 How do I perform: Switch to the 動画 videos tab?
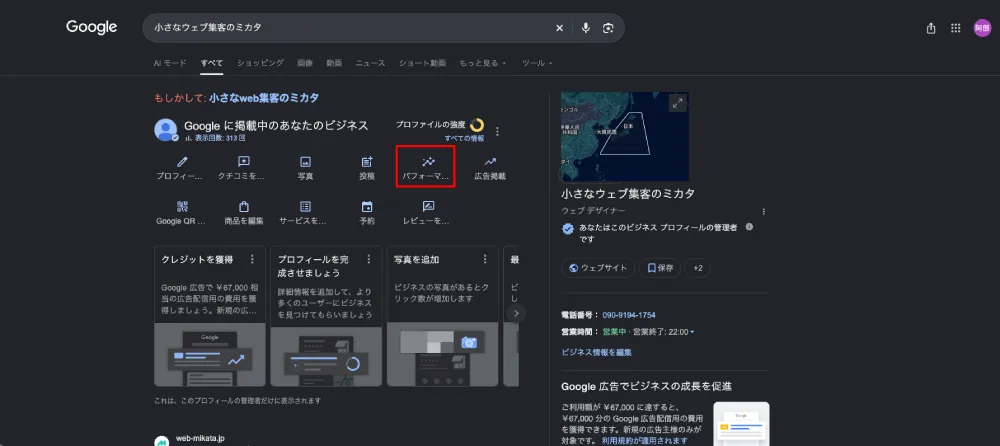(x=334, y=63)
